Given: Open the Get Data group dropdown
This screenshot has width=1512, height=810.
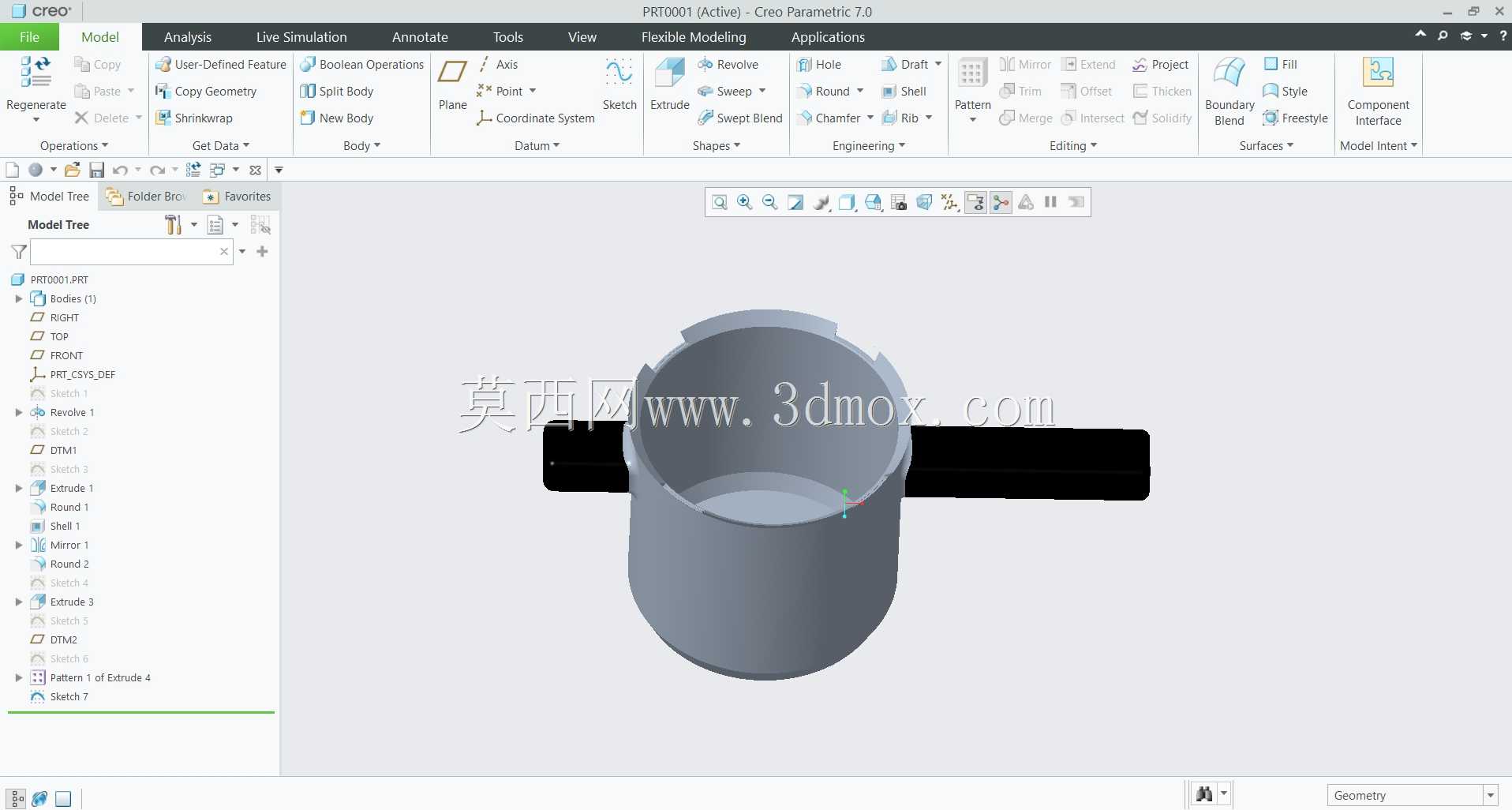Looking at the screenshot, I should [221, 146].
